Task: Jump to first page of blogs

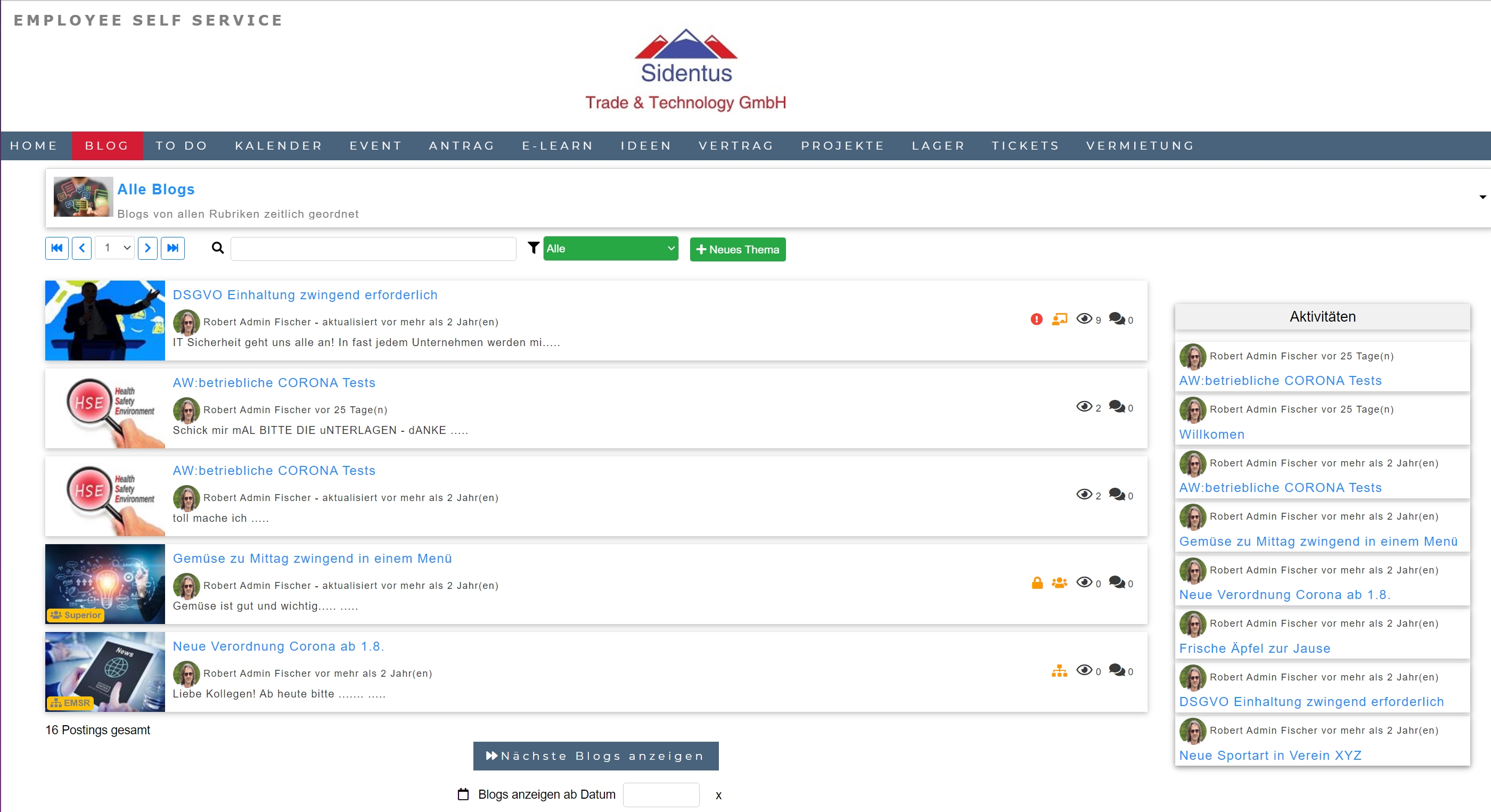Action: [57, 248]
